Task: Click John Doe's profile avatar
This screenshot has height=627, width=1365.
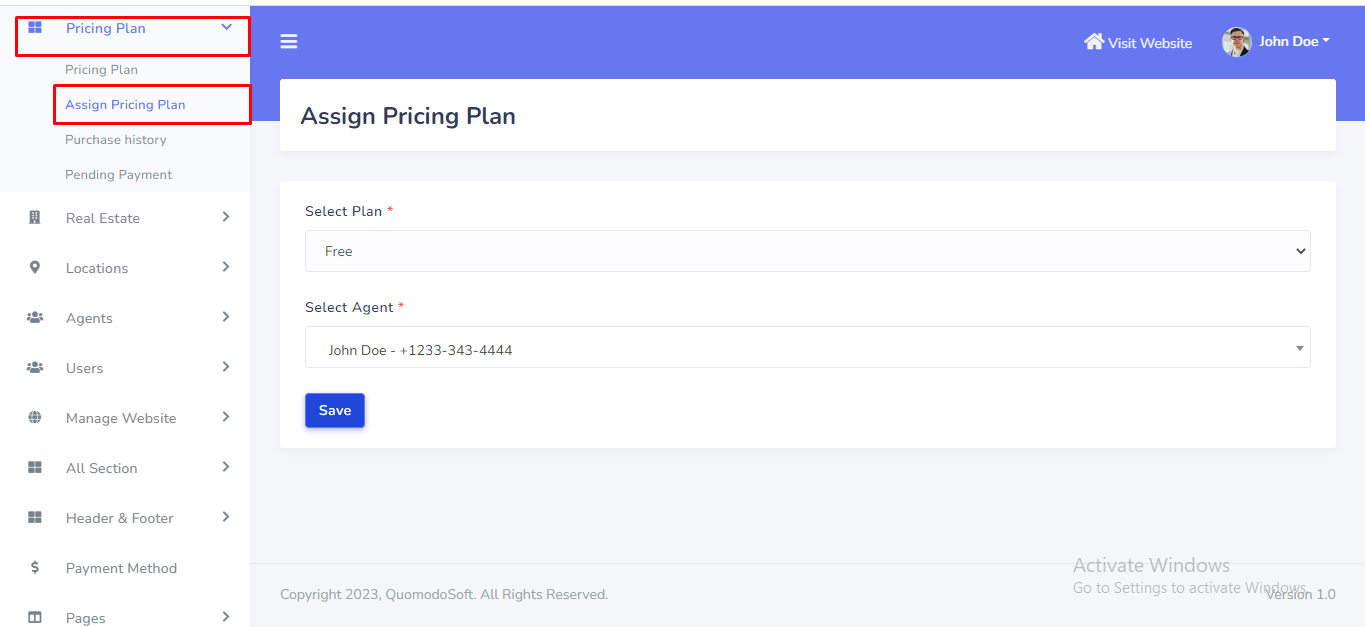Action: pos(1237,42)
